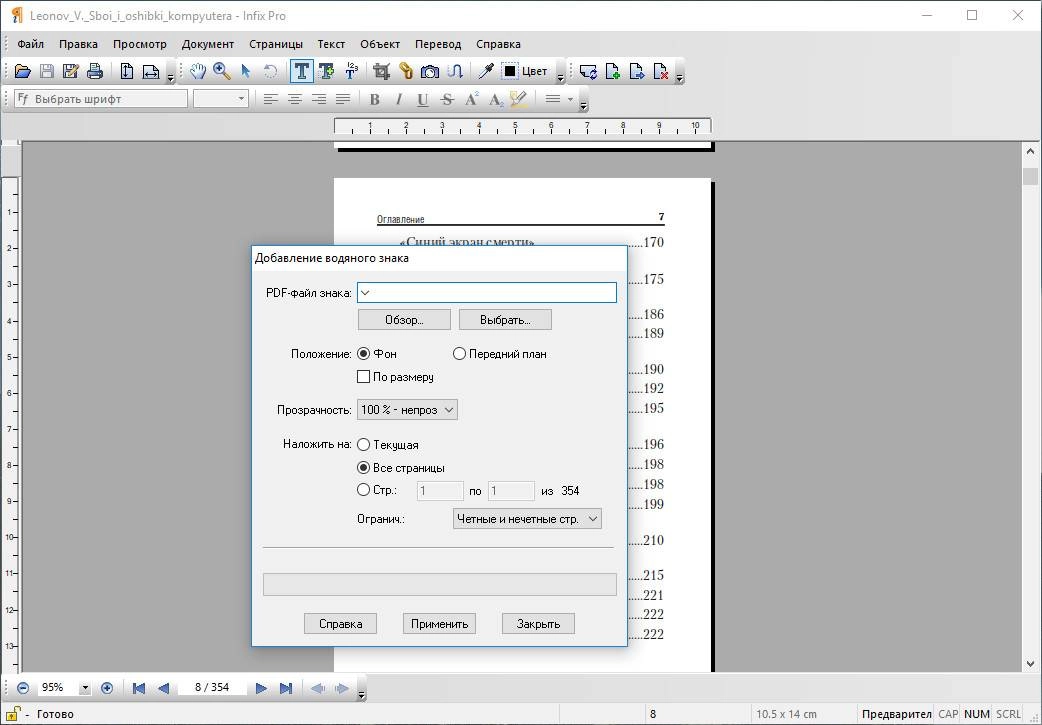This screenshot has width=1042, height=725.
Task: Select the Hand pan tool
Action: click(x=197, y=71)
